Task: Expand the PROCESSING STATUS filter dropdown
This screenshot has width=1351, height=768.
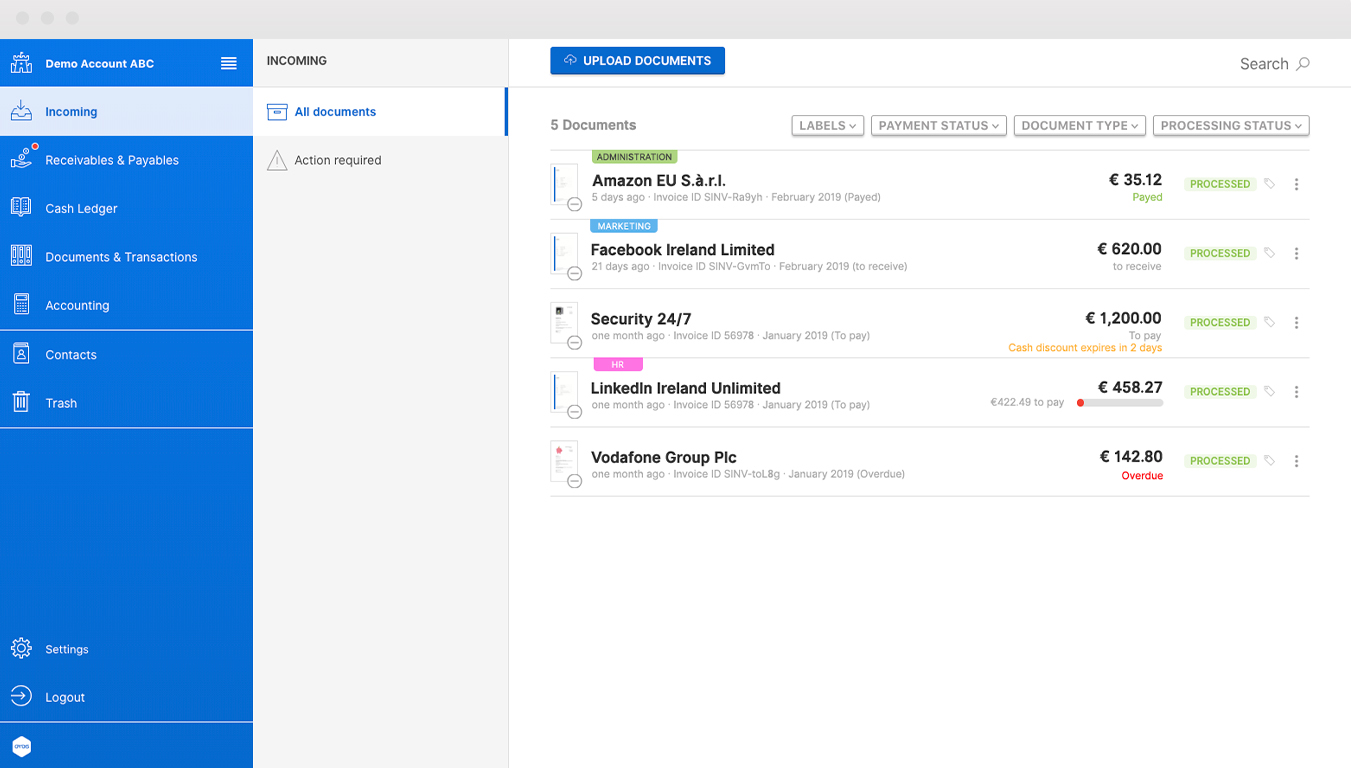Action: pos(1231,125)
